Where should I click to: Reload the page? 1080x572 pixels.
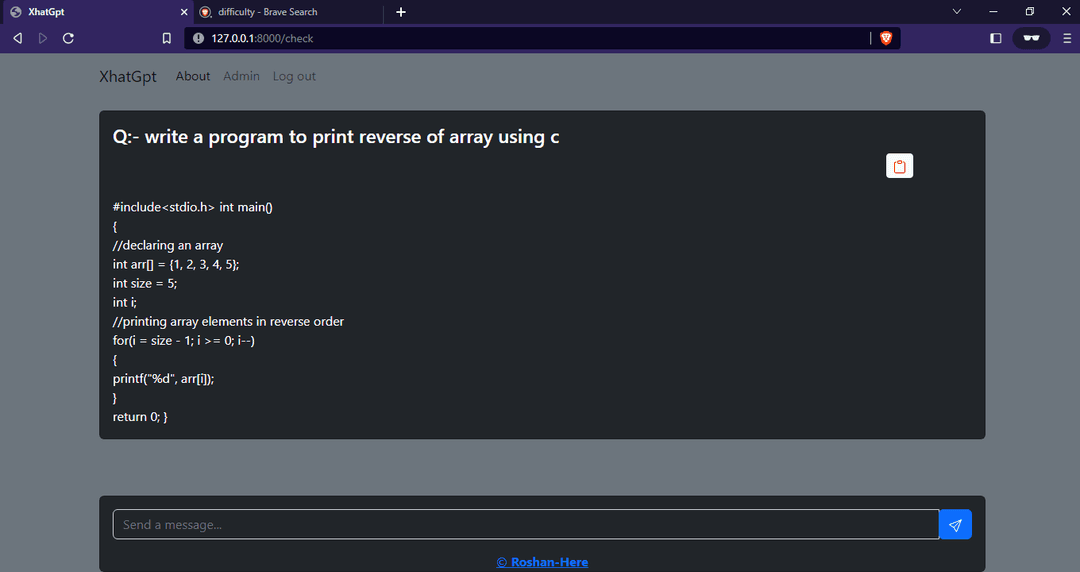(68, 39)
